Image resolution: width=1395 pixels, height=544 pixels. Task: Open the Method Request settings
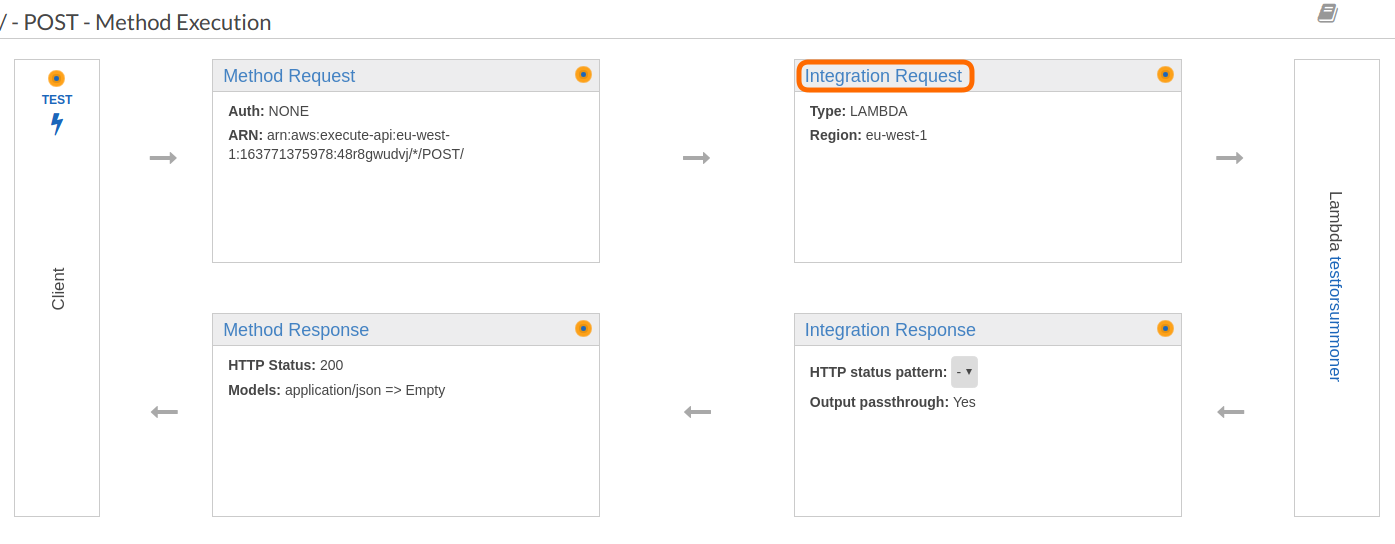click(289, 76)
